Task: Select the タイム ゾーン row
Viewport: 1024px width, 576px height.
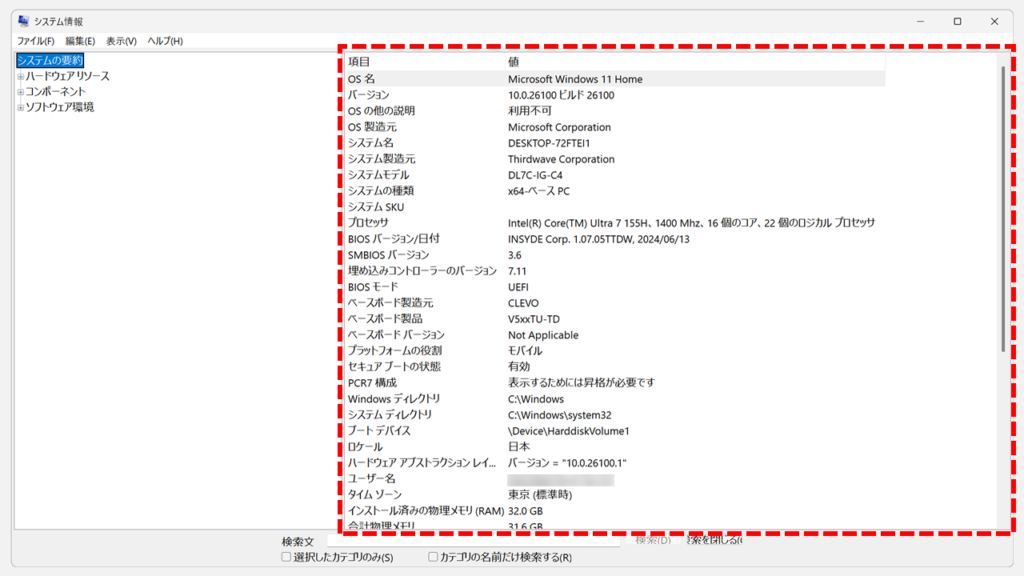Action: coord(615,495)
